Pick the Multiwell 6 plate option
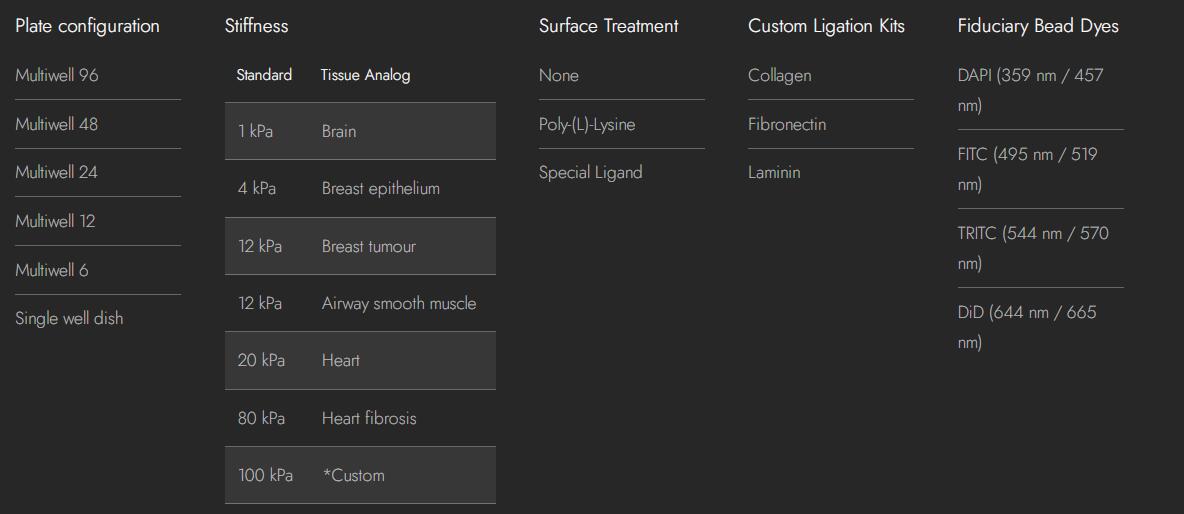Image resolution: width=1184 pixels, height=514 pixels. pos(52,271)
